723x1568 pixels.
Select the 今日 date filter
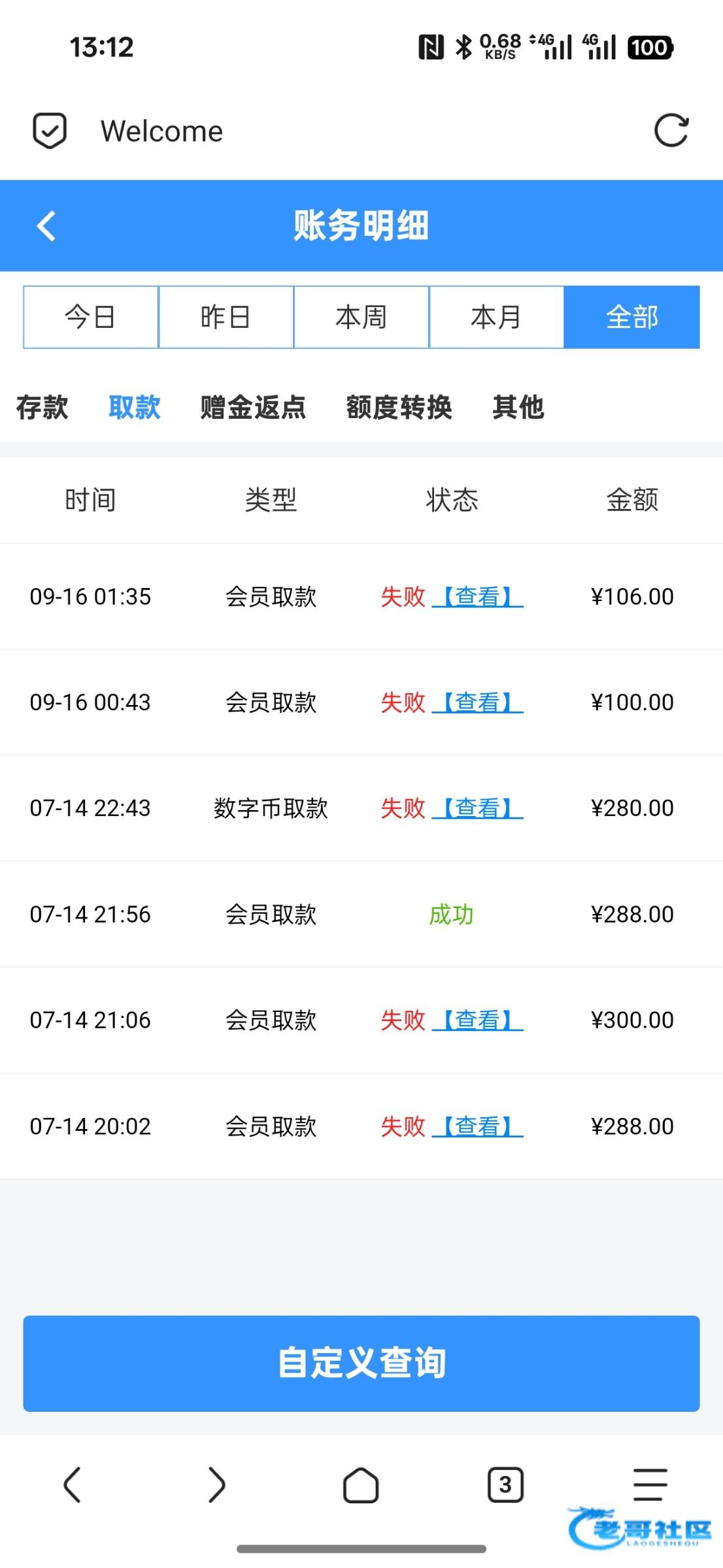pyautogui.click(x=91, y=317)
